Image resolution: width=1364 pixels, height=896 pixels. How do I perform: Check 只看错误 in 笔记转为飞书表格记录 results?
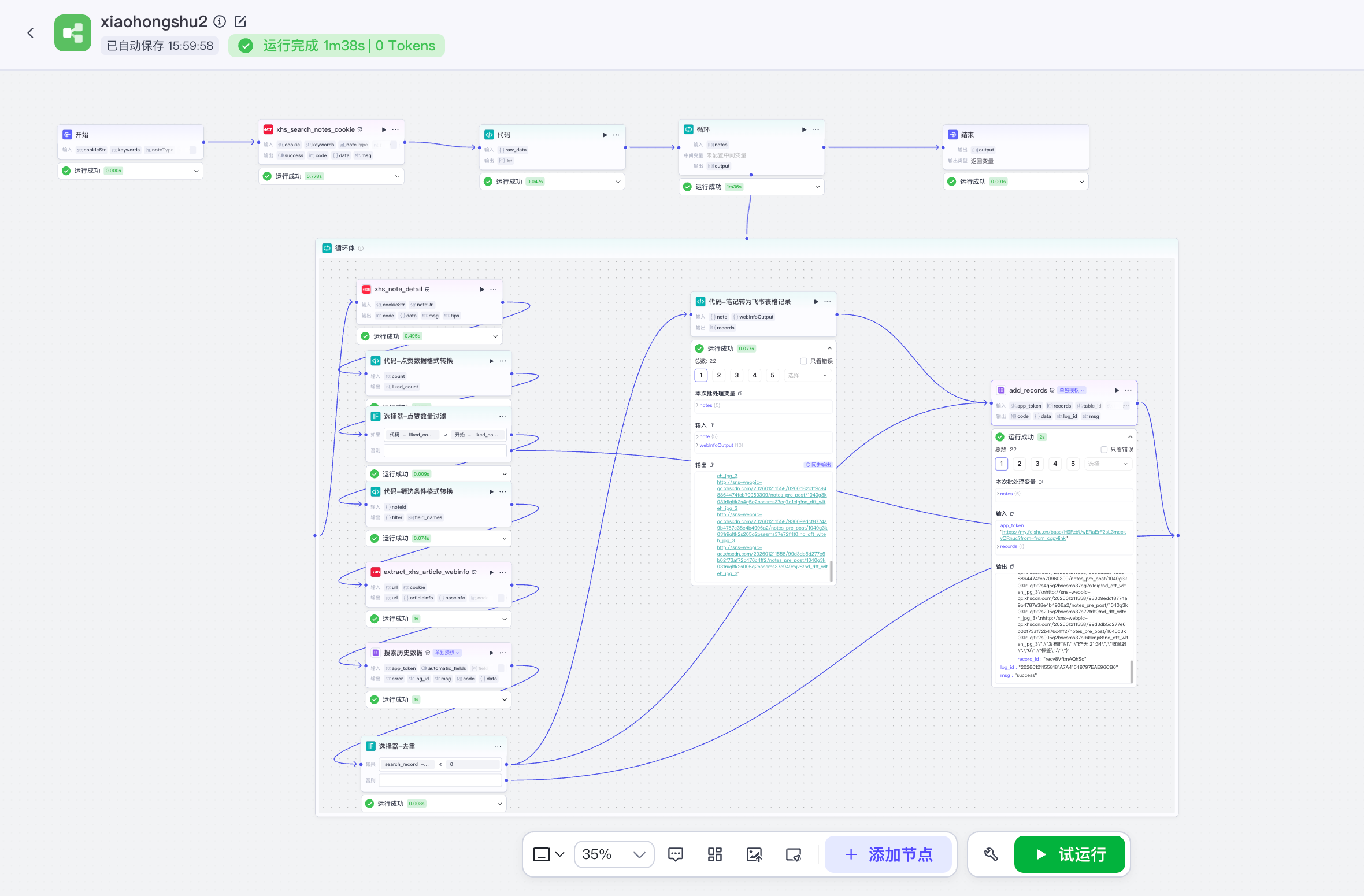click(803, 361)
